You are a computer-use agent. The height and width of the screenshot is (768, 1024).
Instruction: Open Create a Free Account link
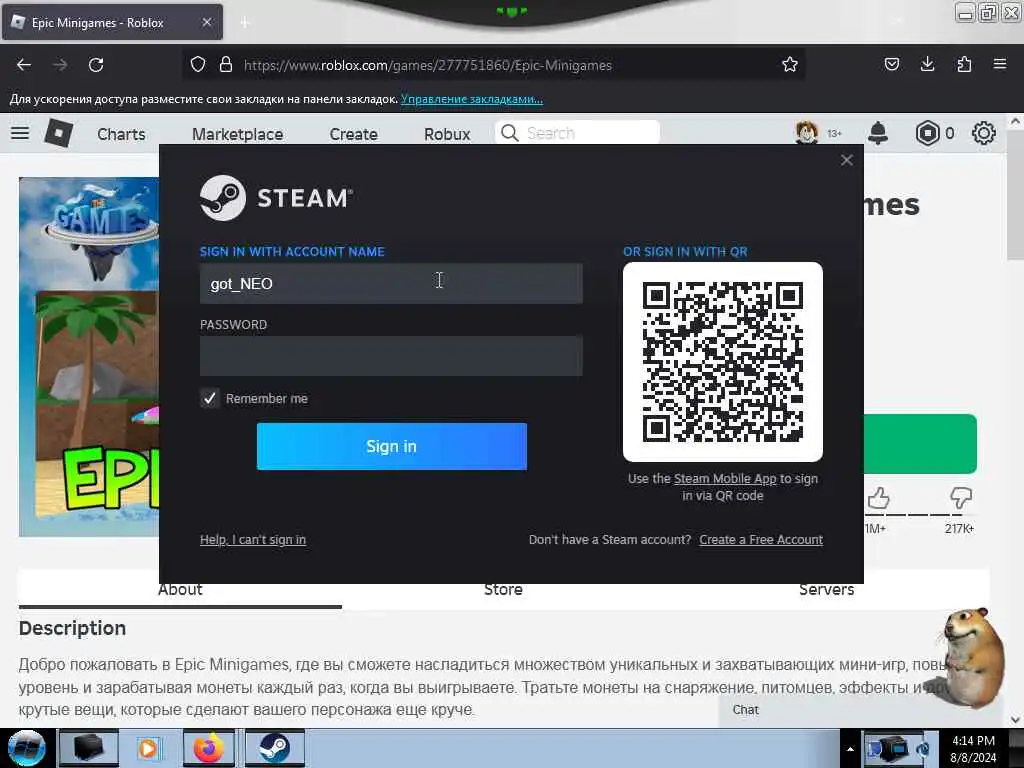[761, 539]
